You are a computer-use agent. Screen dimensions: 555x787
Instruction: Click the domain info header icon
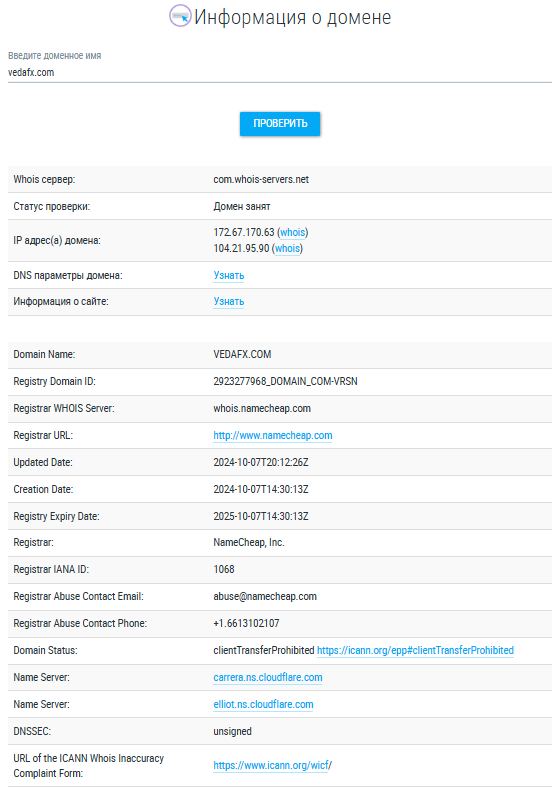[180, 16]
